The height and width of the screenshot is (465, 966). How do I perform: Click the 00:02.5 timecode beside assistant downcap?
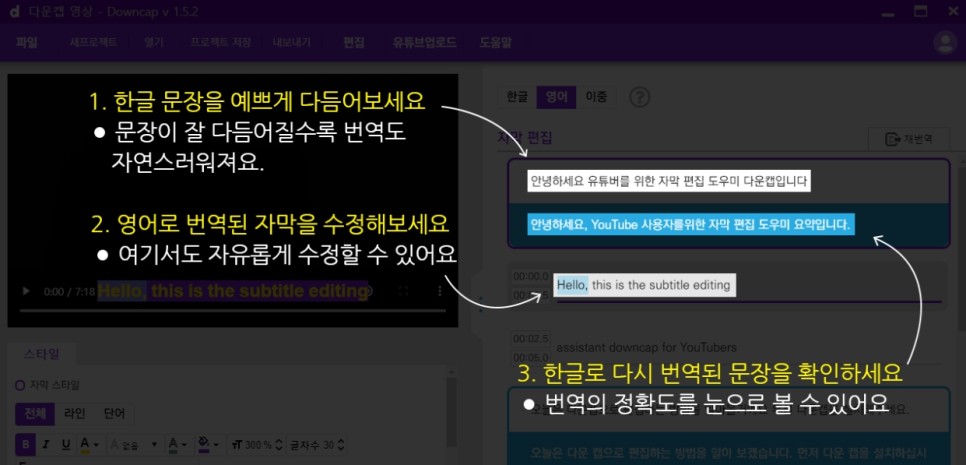click(530, 339)
